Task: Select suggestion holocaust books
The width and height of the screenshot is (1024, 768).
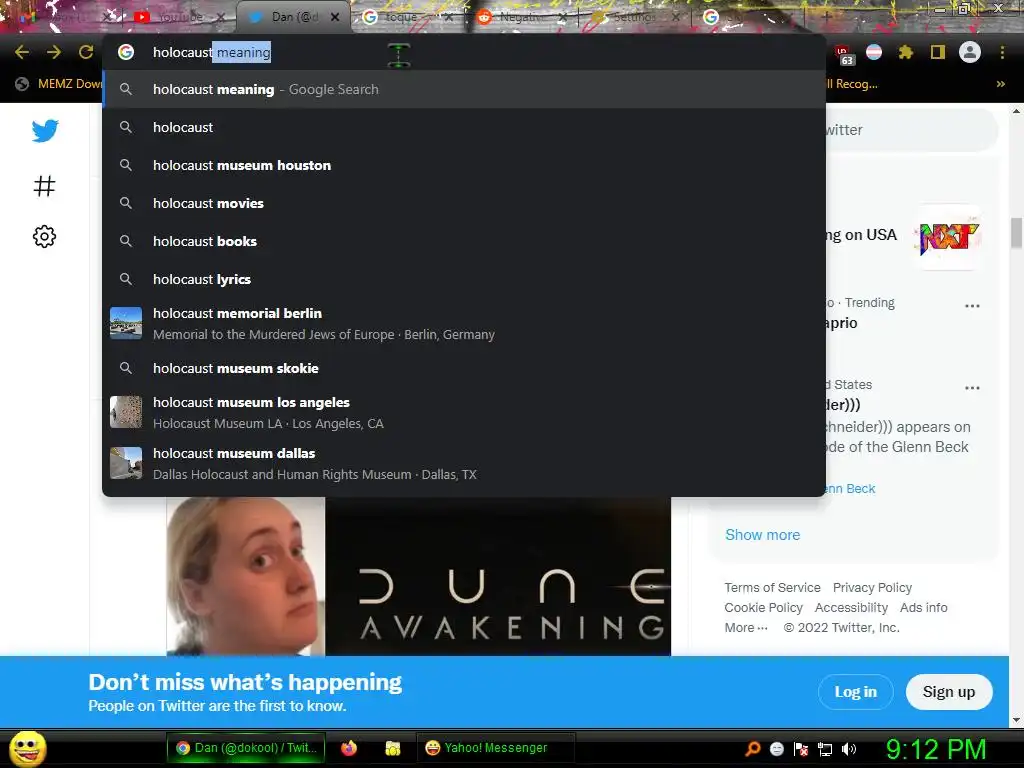Action: (x=464, y=241)
